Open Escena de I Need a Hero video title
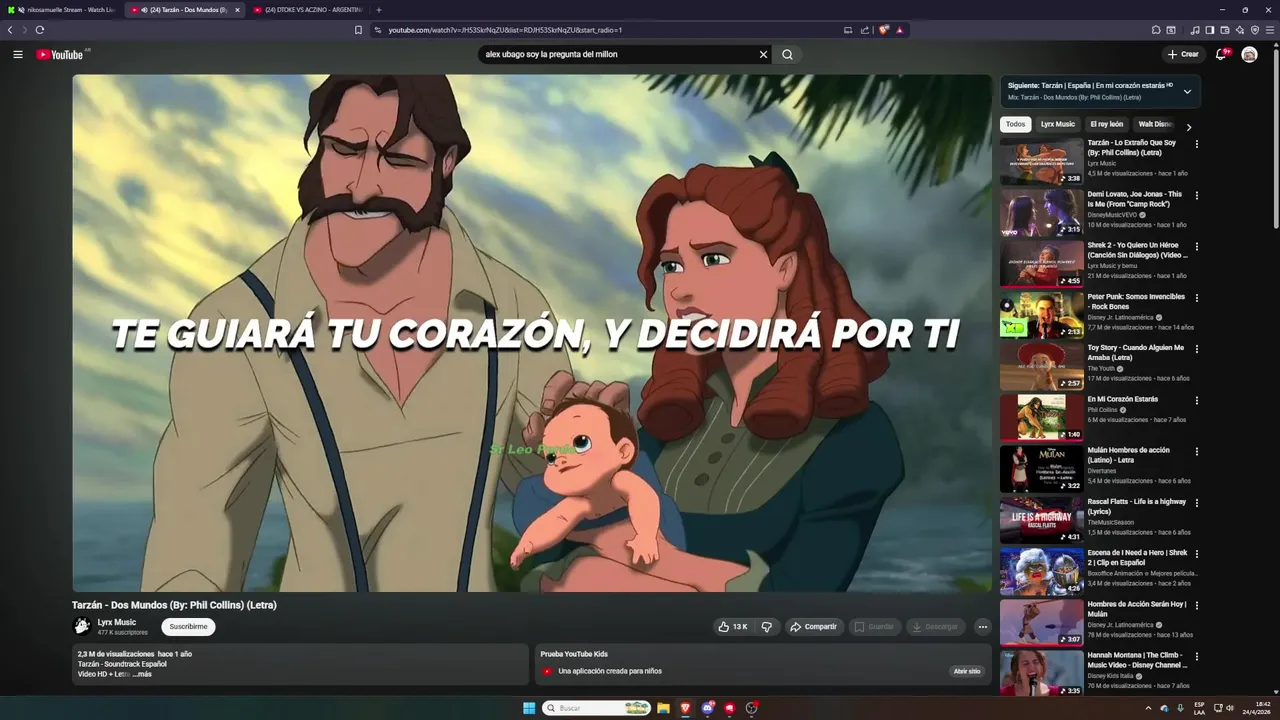1280x720 pixels. tap(1138, 557)
